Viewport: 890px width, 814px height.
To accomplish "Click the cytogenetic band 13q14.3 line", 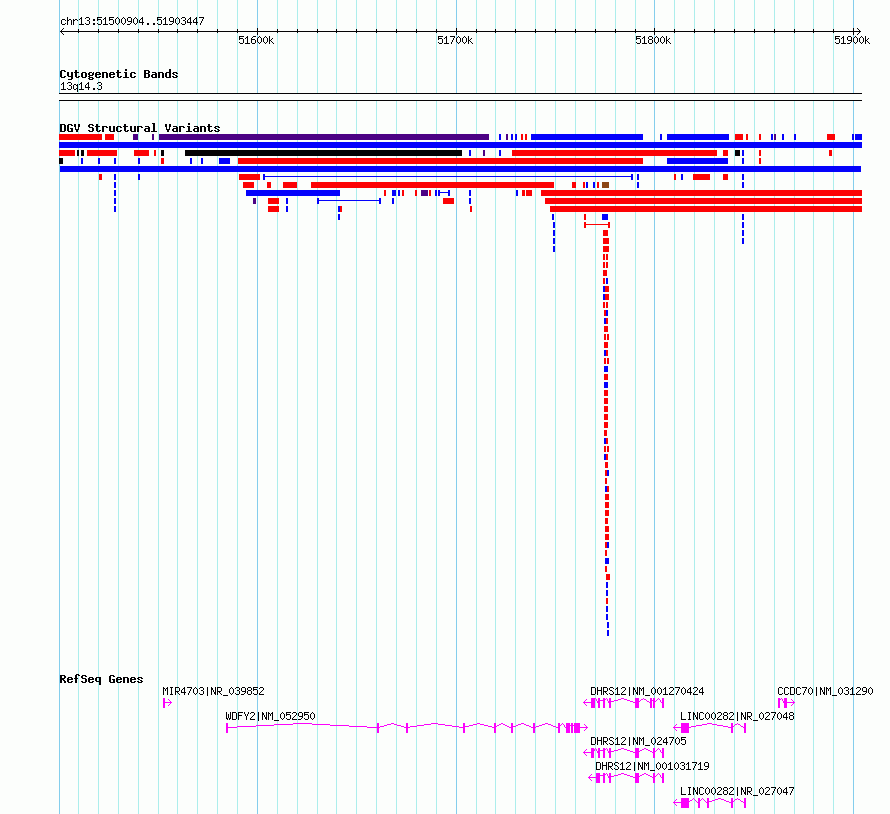I will (x=460, y=97).
